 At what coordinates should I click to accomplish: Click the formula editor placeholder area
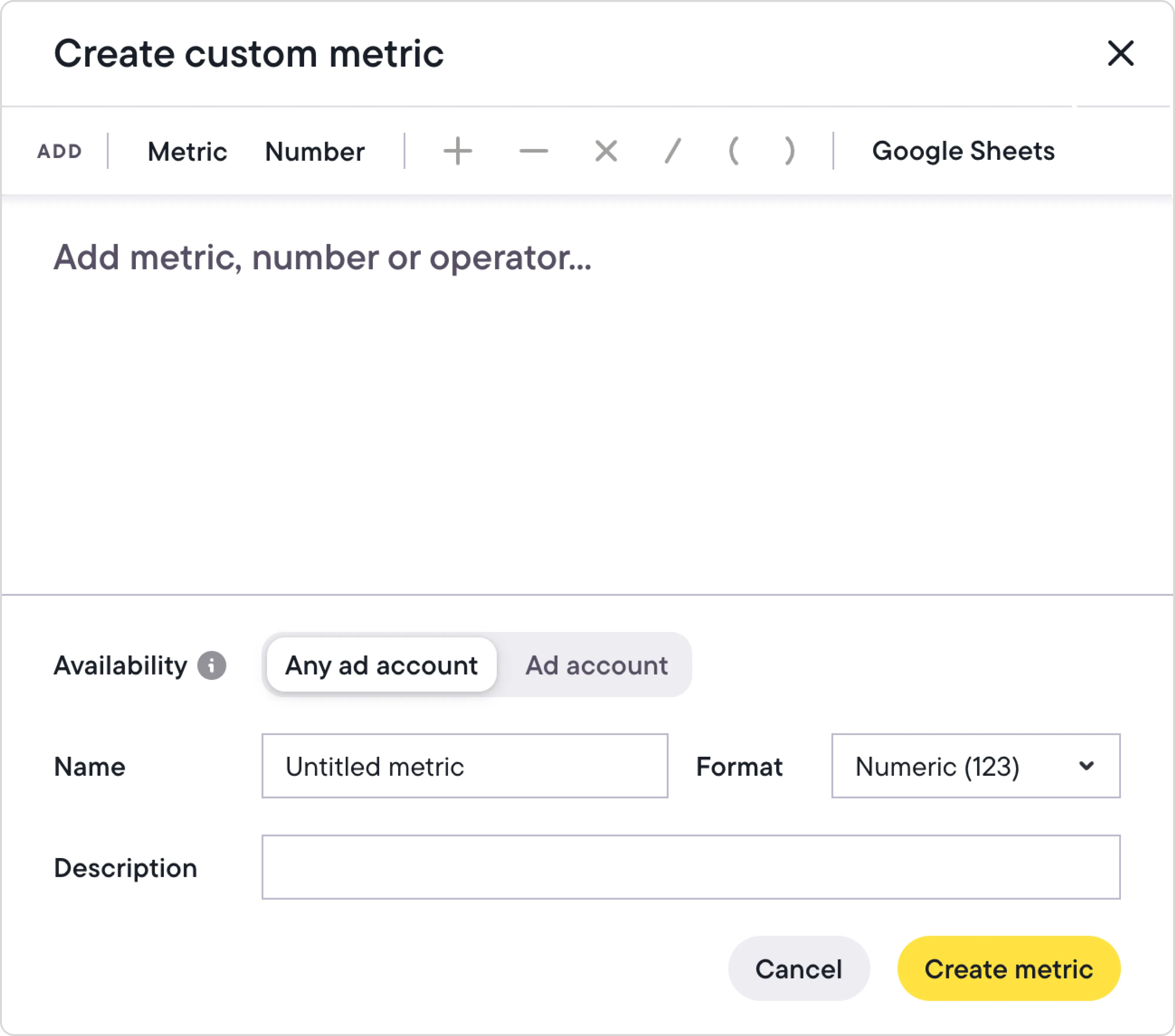[322, 258]
